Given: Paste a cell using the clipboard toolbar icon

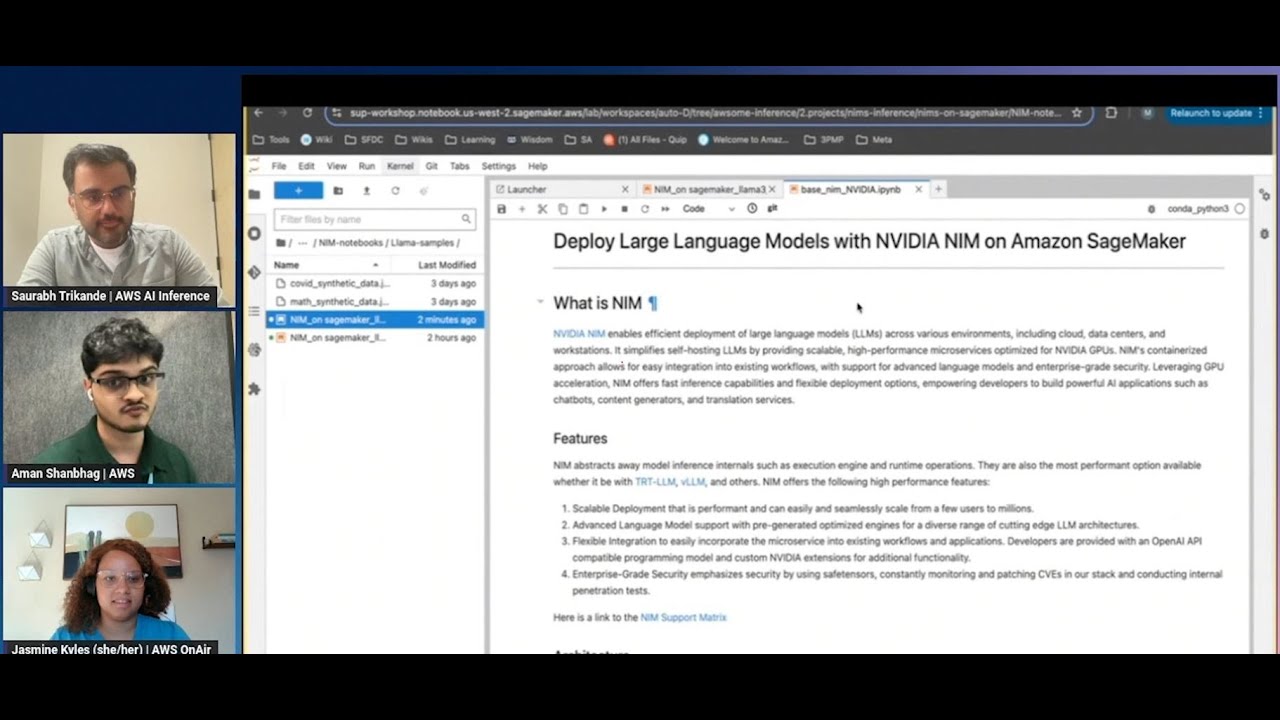Looking at the screenshot, I should [583, 209].
